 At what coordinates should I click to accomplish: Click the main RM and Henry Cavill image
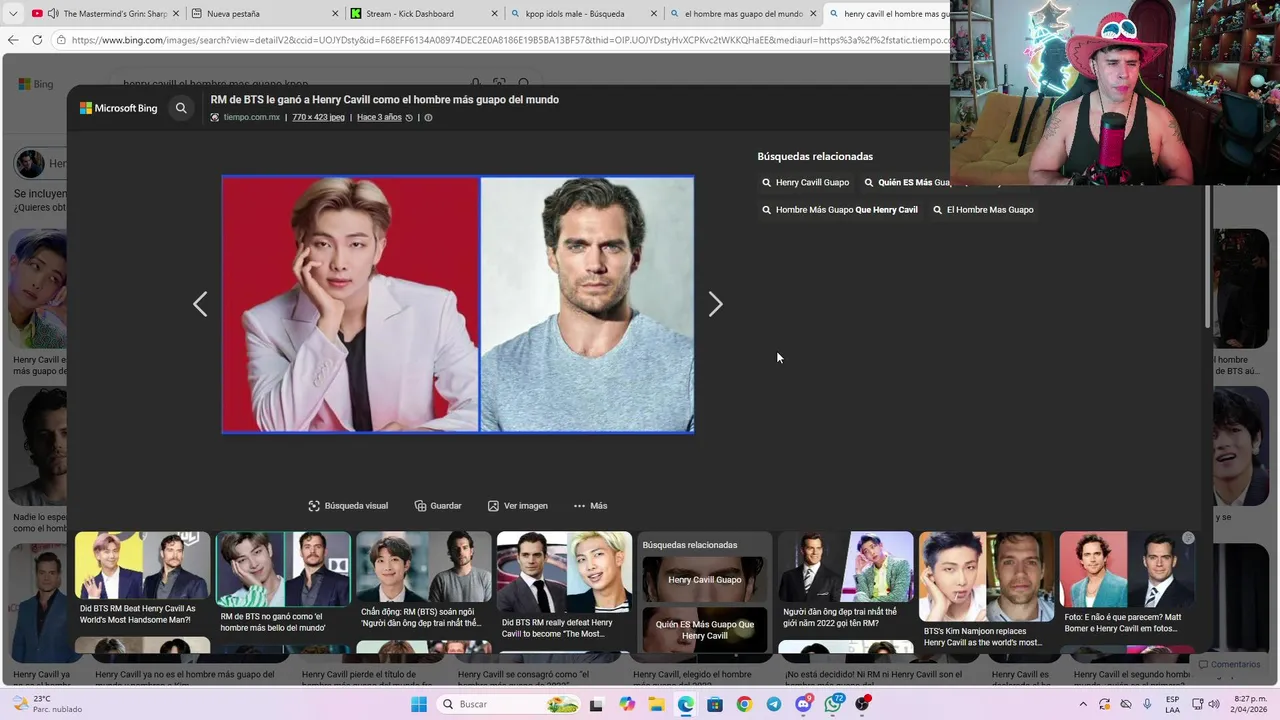[458, 304]
